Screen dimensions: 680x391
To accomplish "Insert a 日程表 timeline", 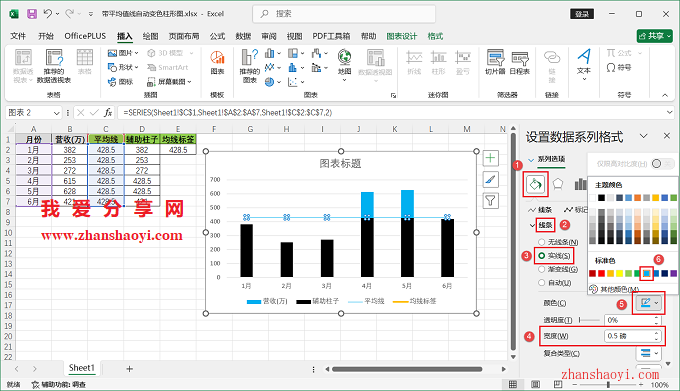I will click(520, 63).
